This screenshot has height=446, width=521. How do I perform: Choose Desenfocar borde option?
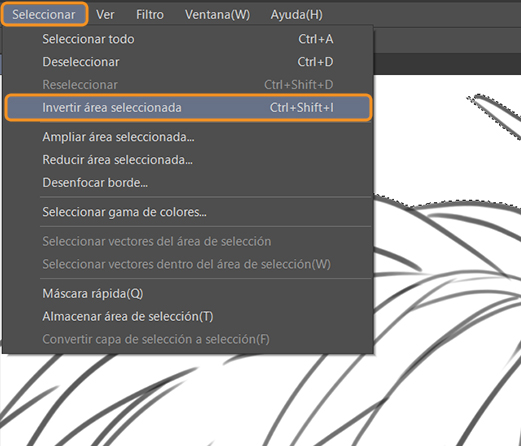[x=188, y=183]
